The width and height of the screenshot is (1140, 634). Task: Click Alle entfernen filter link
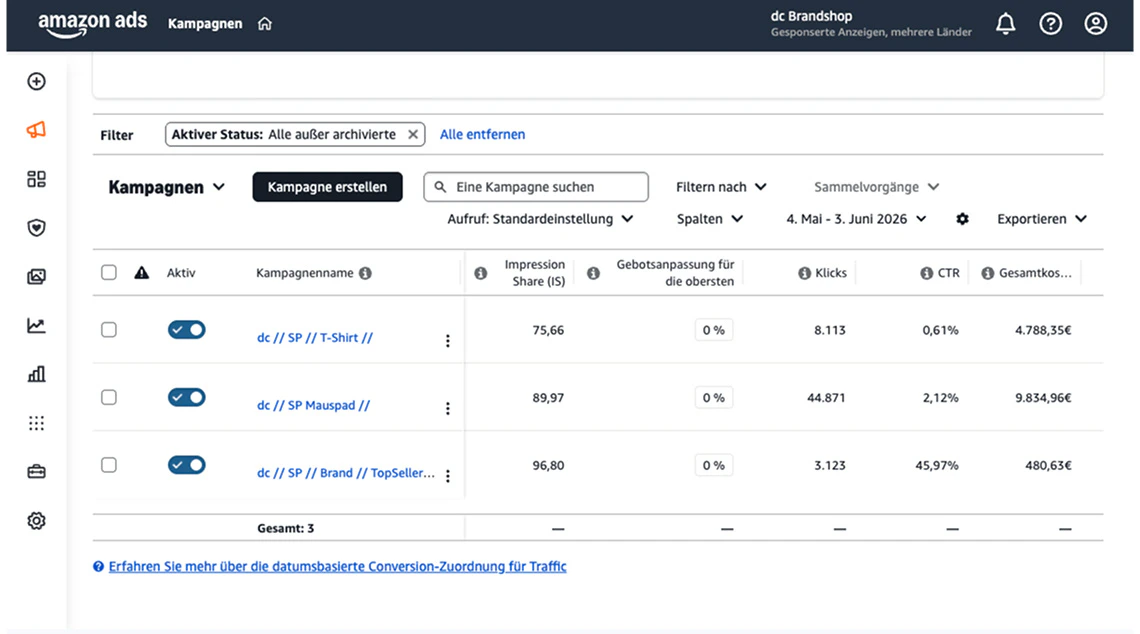coord(482,135)
